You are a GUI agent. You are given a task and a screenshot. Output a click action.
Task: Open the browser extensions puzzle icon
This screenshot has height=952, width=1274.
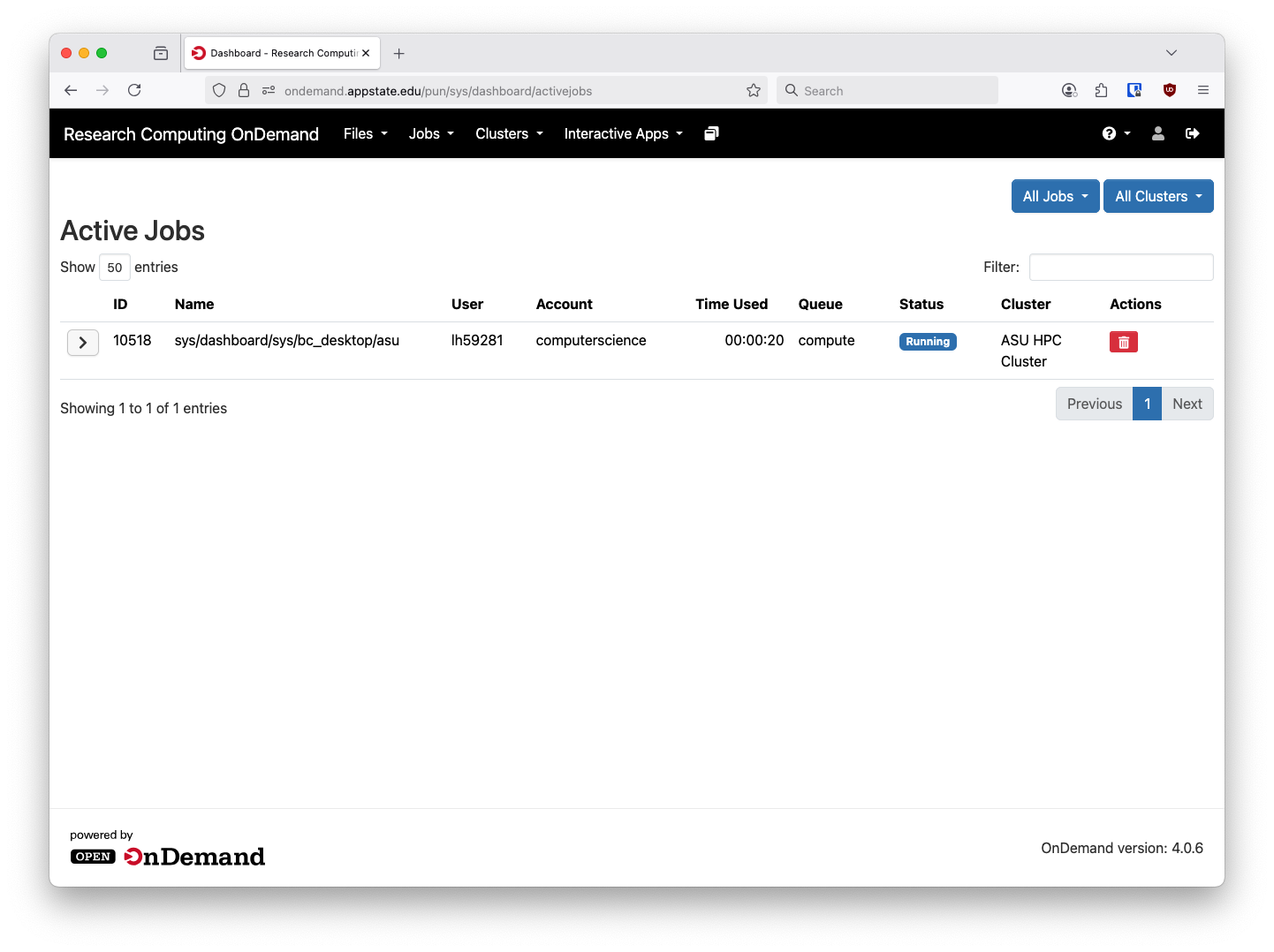coord(1101,90)
